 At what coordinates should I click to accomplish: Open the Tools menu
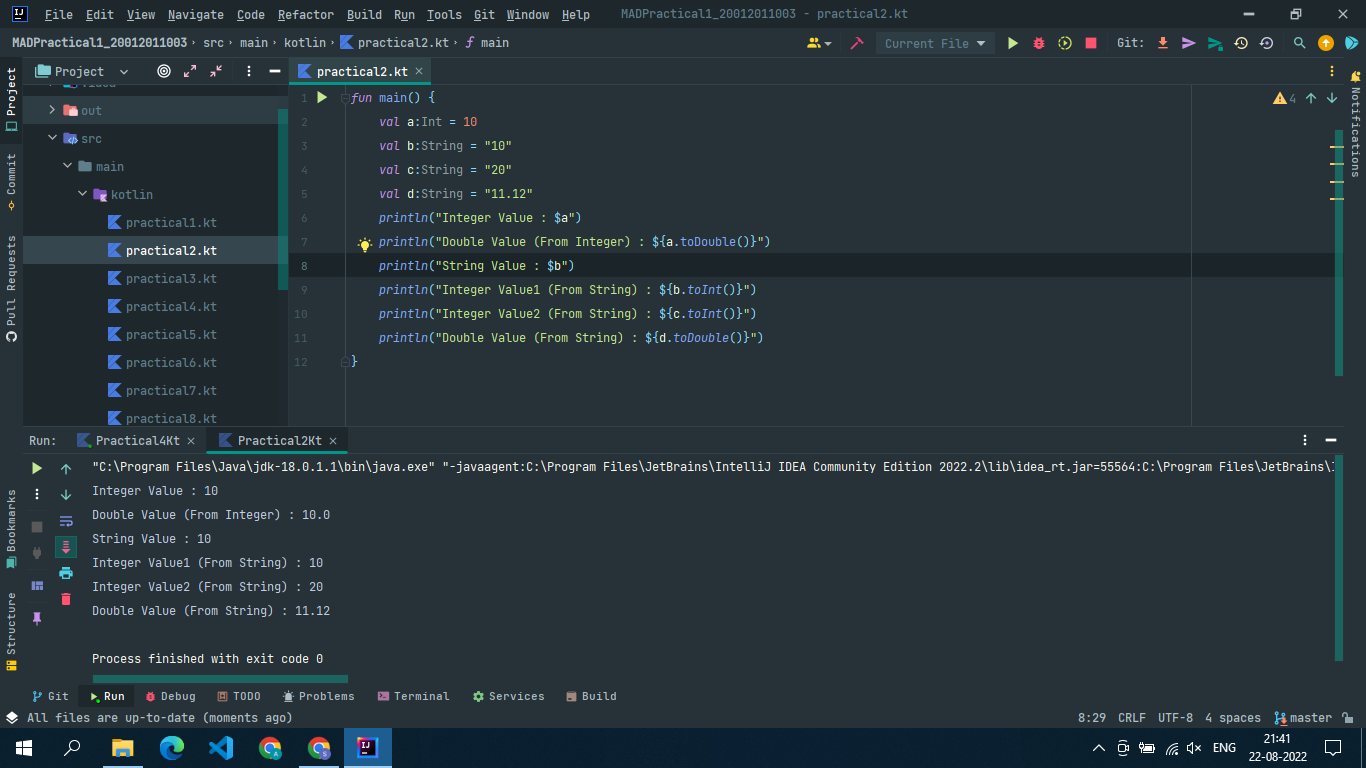pyautogui.click(x=444, y=15)
